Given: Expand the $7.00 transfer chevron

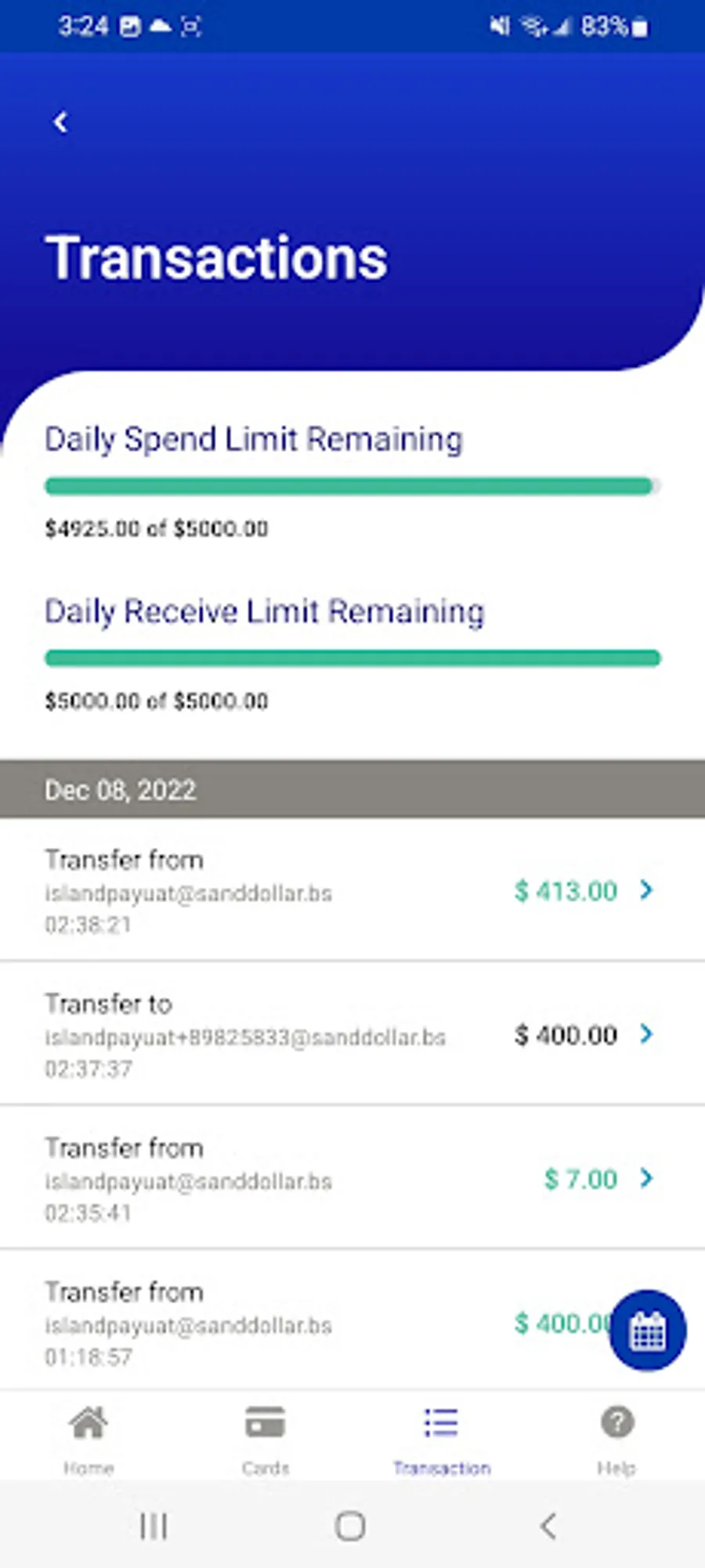Looking at the screenshot, I should pyautogui.click(x=646, y=1178).
